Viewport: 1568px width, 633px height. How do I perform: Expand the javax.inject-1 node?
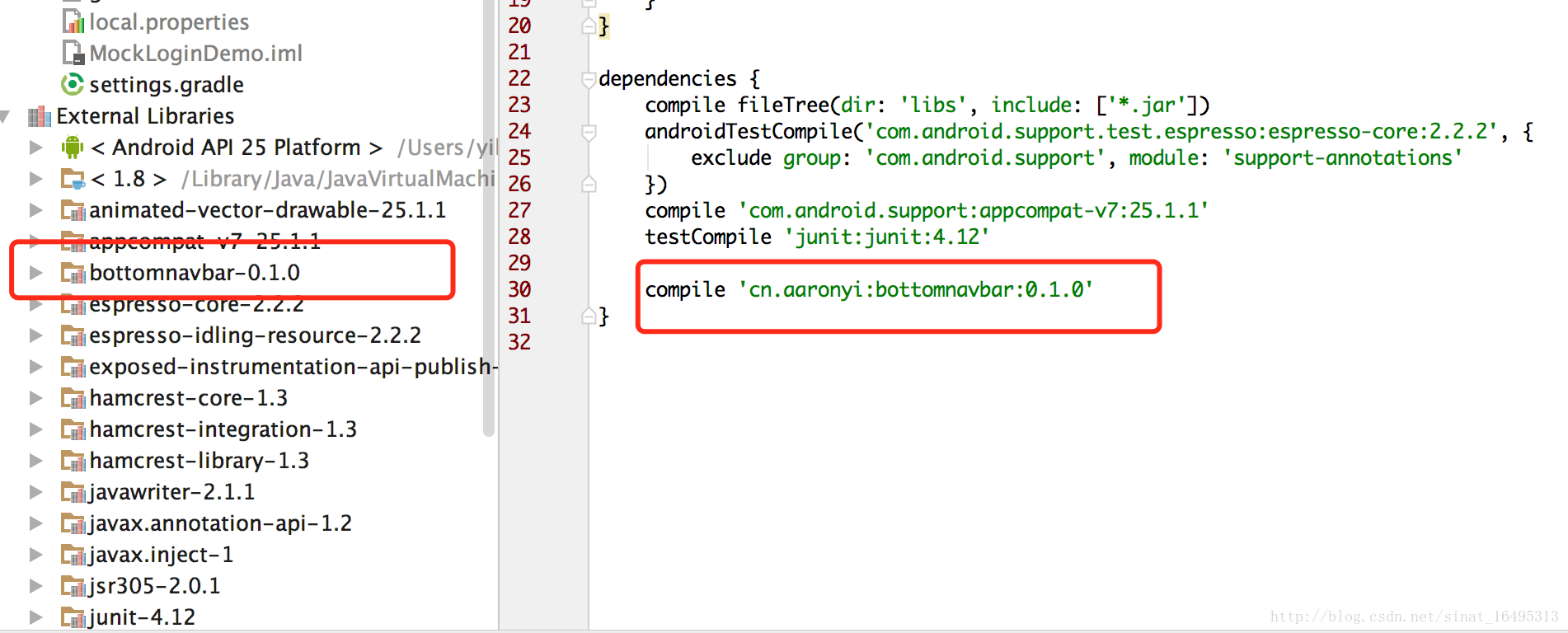click(x=36, y=555)
